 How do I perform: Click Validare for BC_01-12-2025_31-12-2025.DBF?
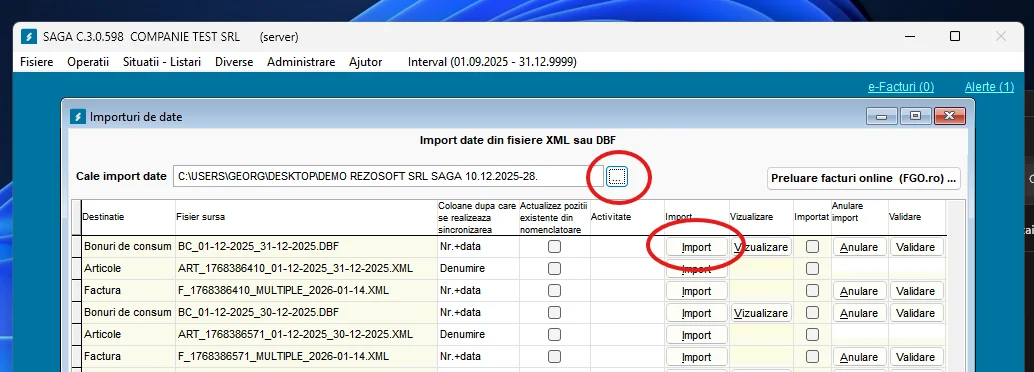pyautogui.click(x=916, y=247)
